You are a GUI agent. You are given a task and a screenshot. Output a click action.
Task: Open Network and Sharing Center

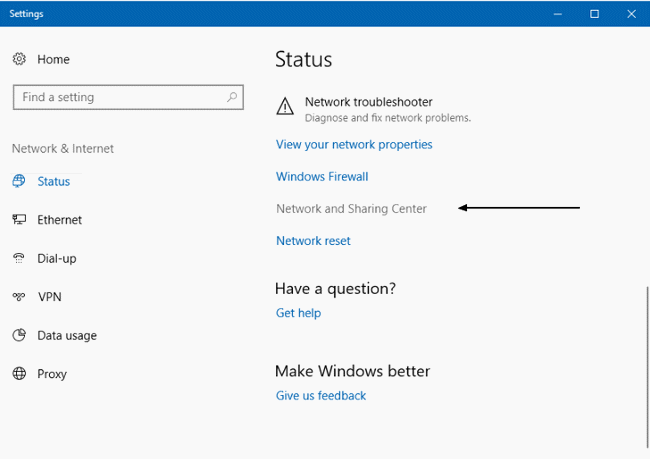351,209
